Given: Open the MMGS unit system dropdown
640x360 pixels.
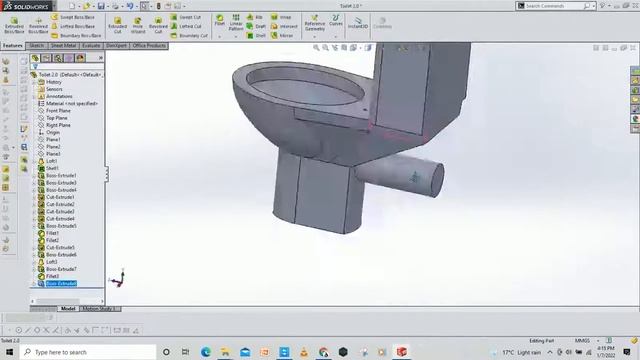Looking at the screenshot, I should [598, 340].
